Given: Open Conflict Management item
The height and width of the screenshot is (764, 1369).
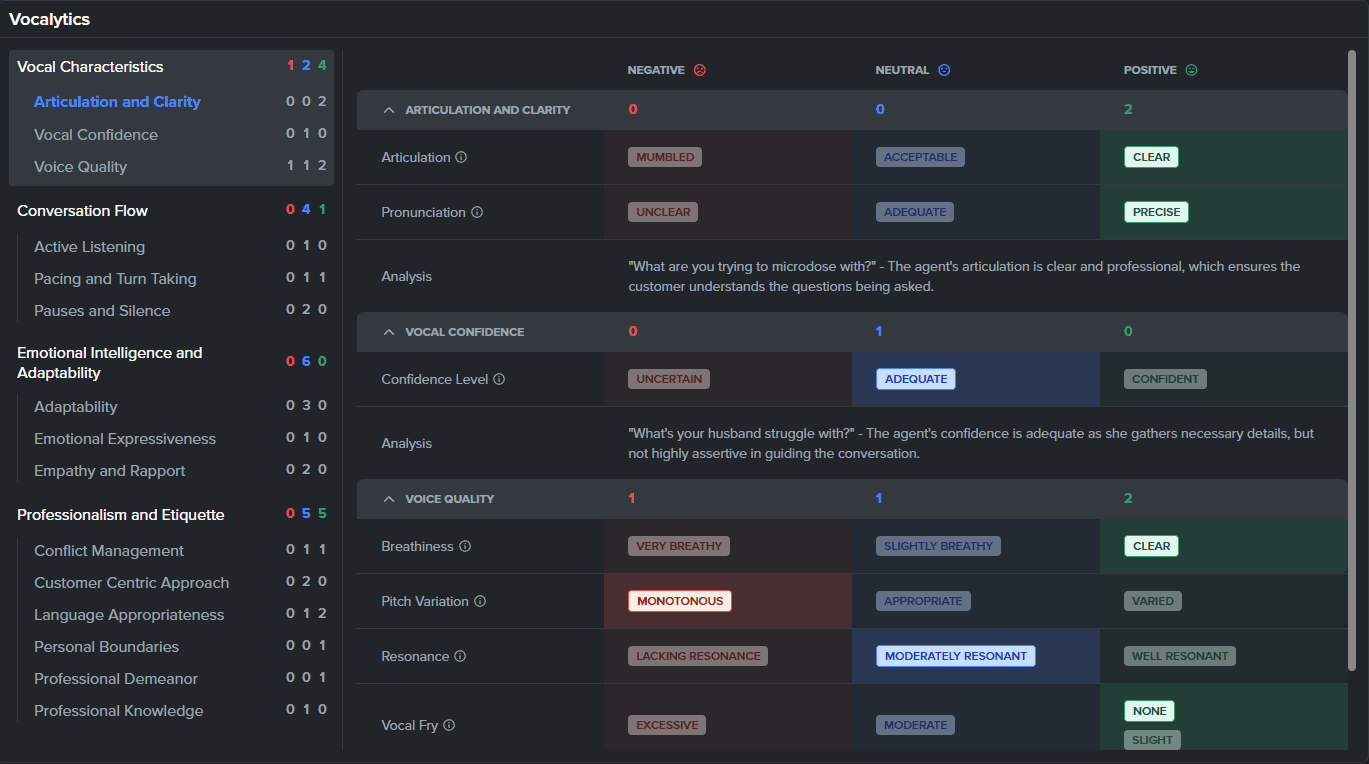Looking at the screenshot, I should click(109, 551).
